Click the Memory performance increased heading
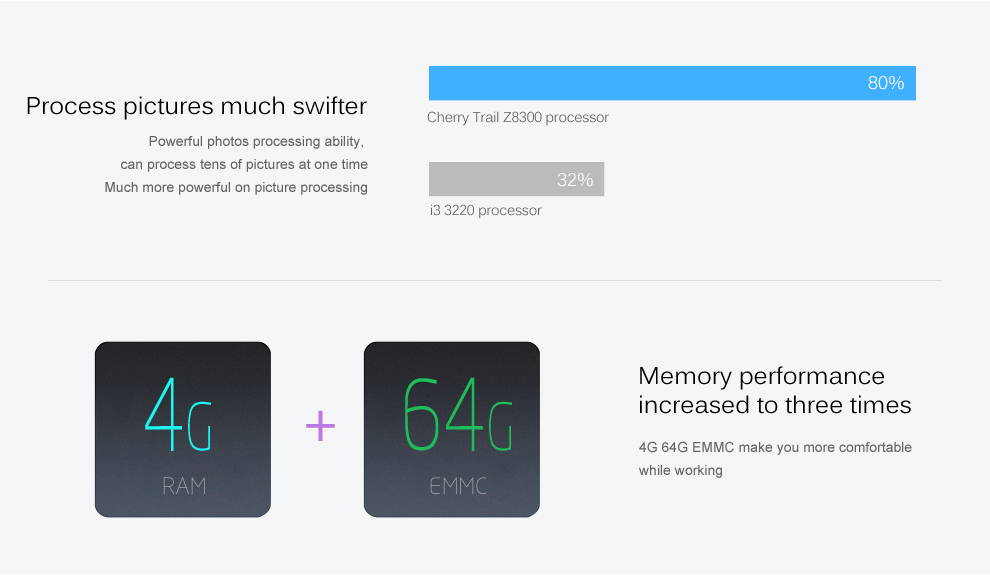Viewport: 990px width, 575px height. coord(775,390)
